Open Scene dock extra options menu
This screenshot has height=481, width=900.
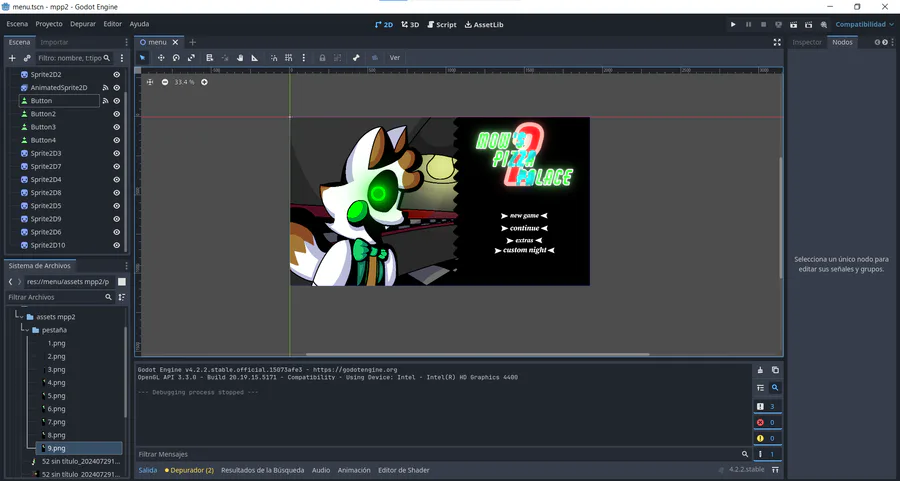pyautogui.click(x=122, y=58)
